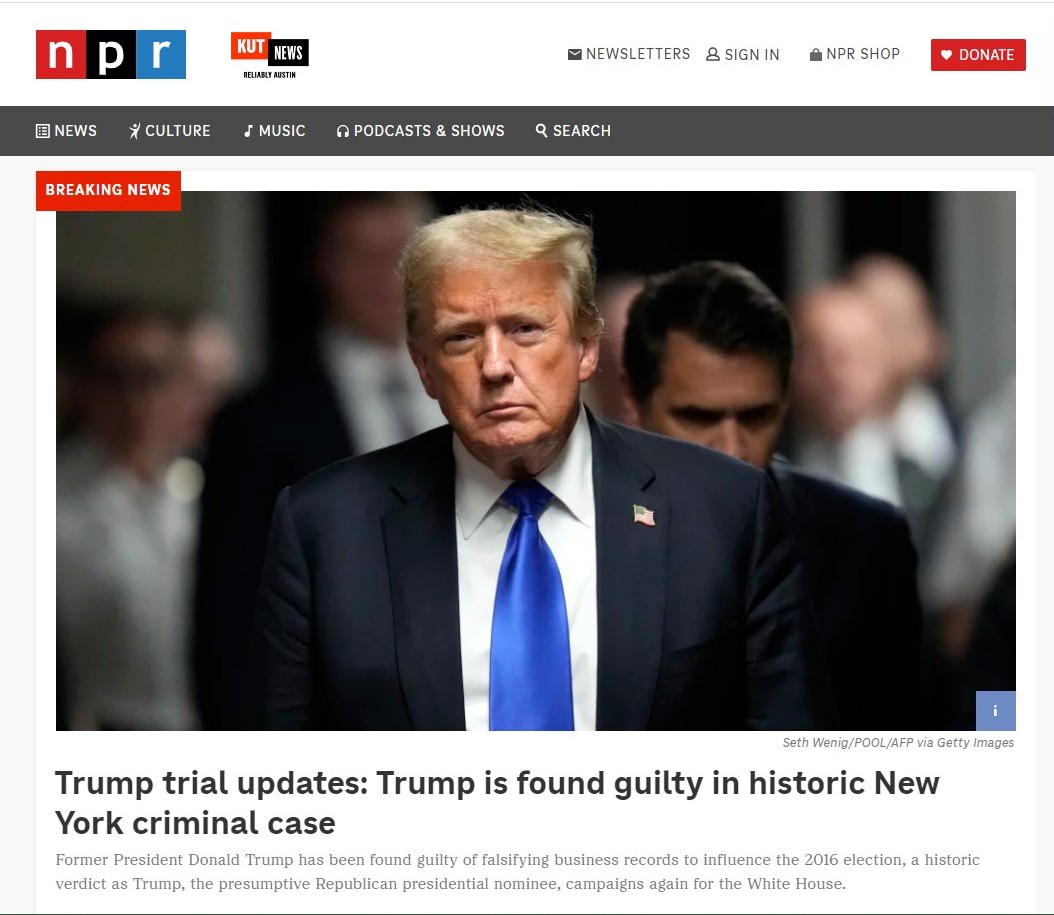The width and height of the screenshot is (1054, 915).
Task: Open the KUT News station logo
Action: (270, 55)
